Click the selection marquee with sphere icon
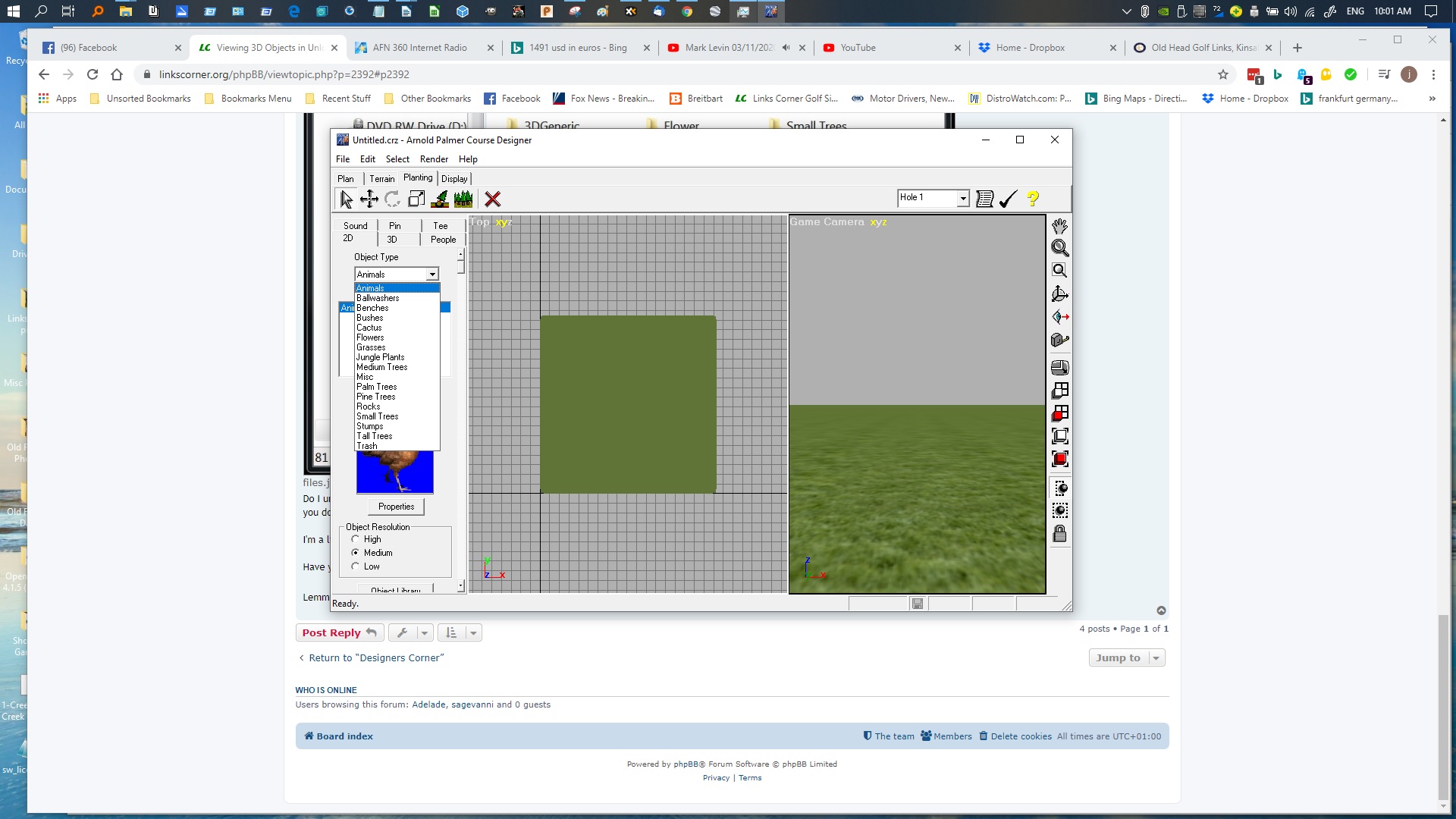 (x=1060, y=488)
